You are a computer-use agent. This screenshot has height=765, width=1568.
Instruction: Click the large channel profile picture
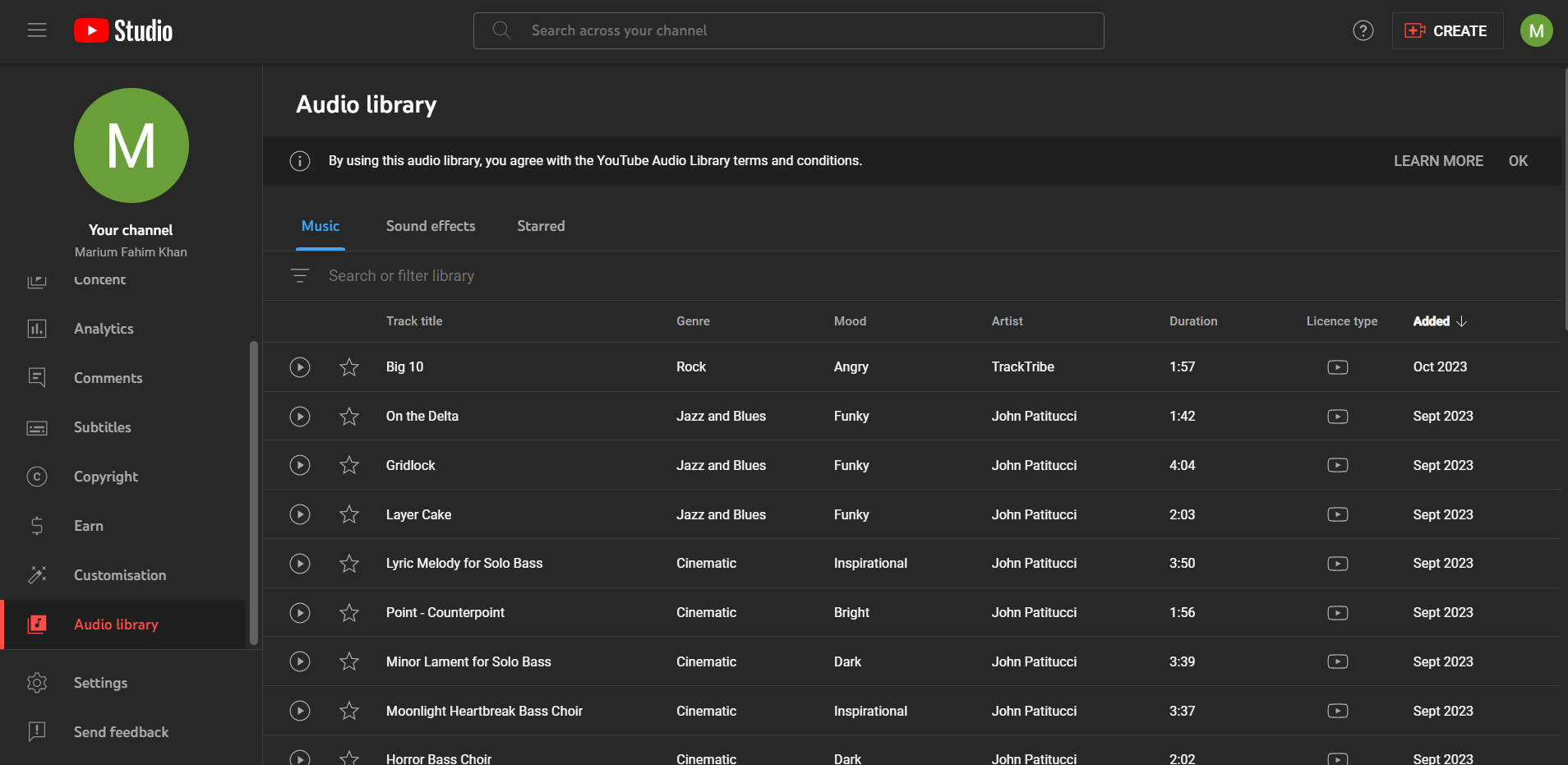pyautogui.click(x=131, y=145)
